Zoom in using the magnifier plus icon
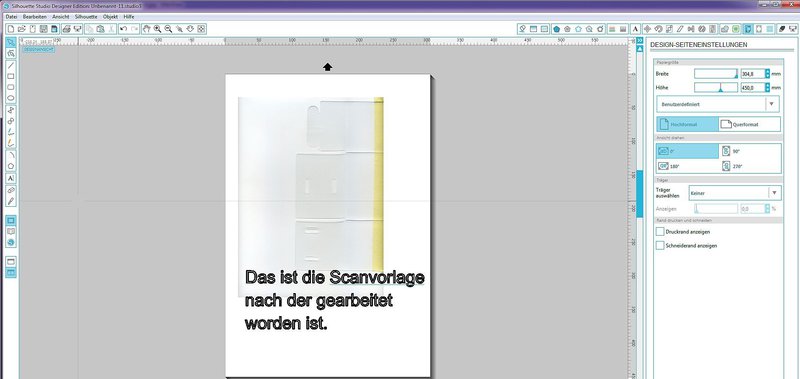Screen dimensions: 800x379 [x=158, y=29]
